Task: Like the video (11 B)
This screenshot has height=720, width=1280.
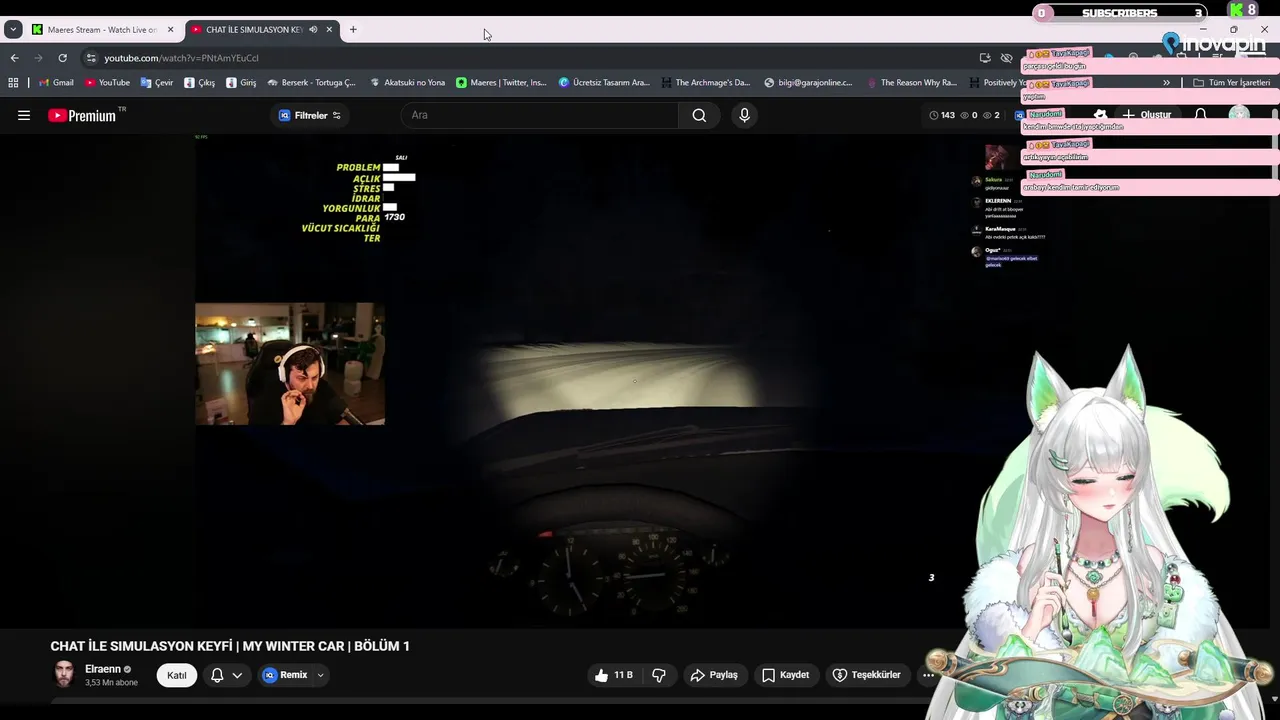Action: 614,675
